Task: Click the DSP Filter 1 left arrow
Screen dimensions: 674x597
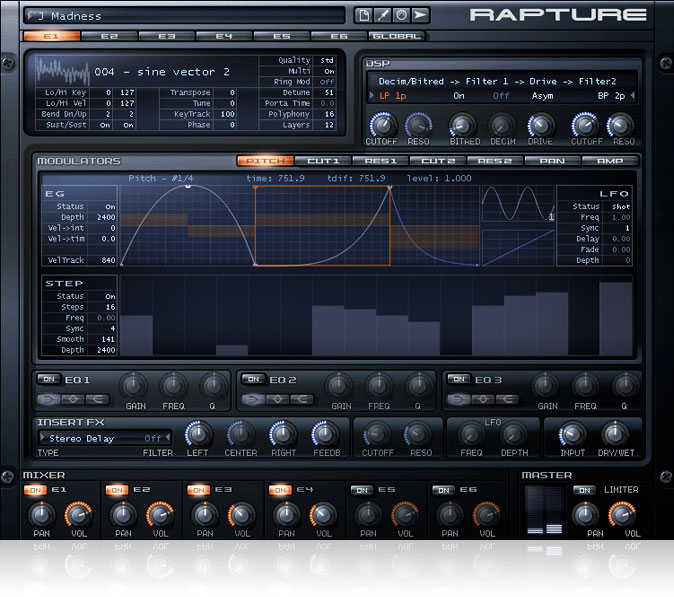Action: click(x=371, y=95)
